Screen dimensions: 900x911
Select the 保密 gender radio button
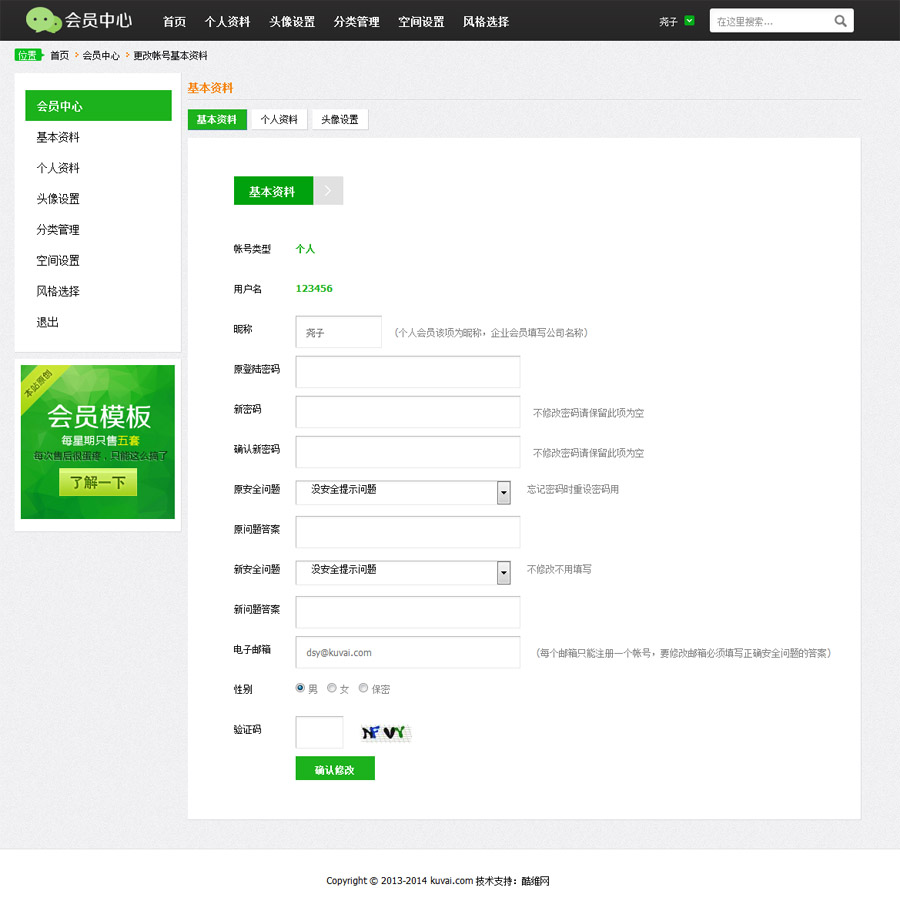363,688
